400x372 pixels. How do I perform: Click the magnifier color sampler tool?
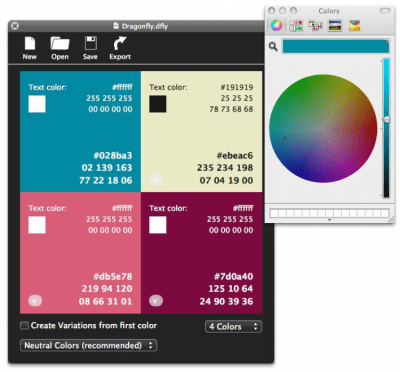[x=273, y=47]
